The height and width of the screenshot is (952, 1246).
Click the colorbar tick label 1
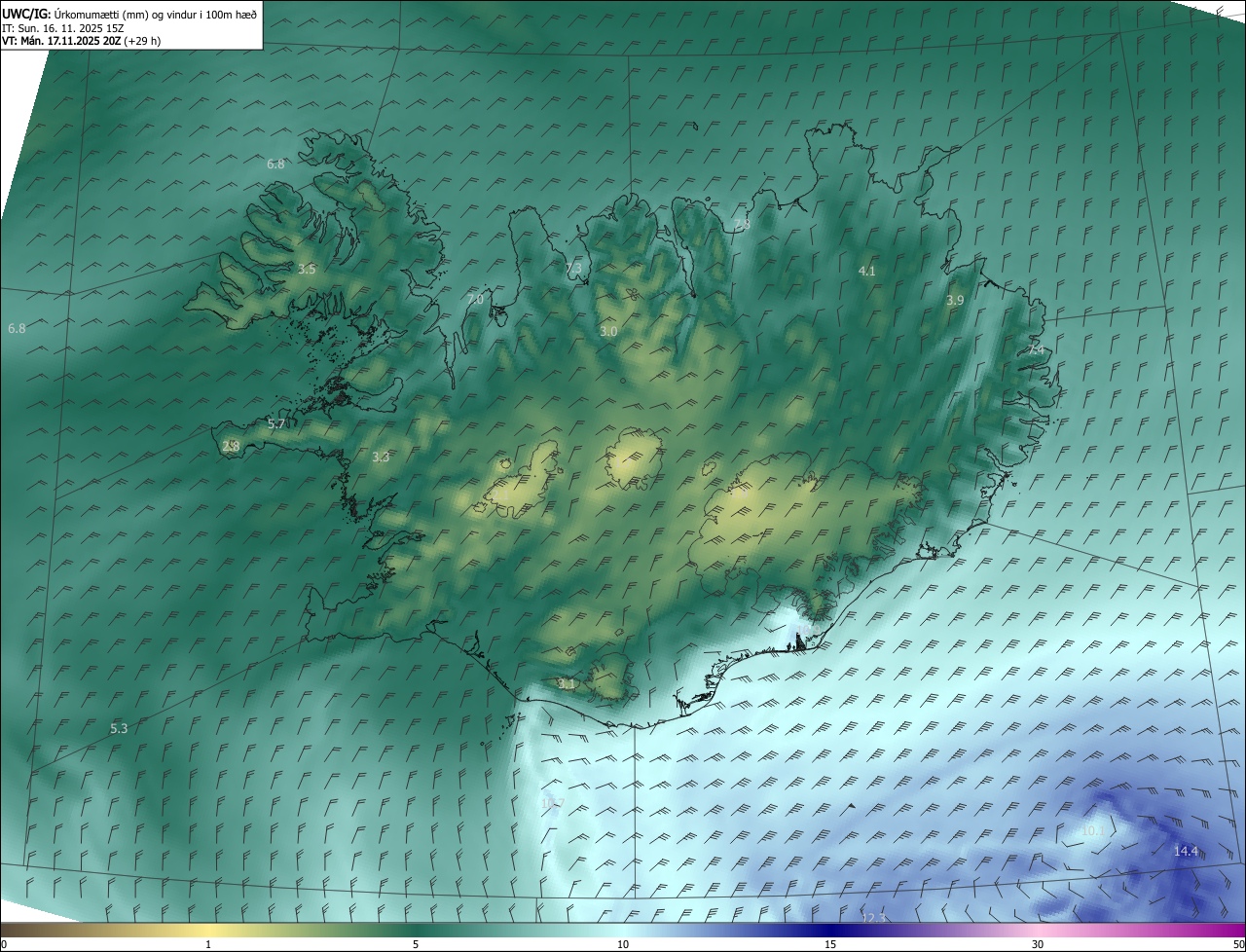pyautogui.click(x=208, y=944)
